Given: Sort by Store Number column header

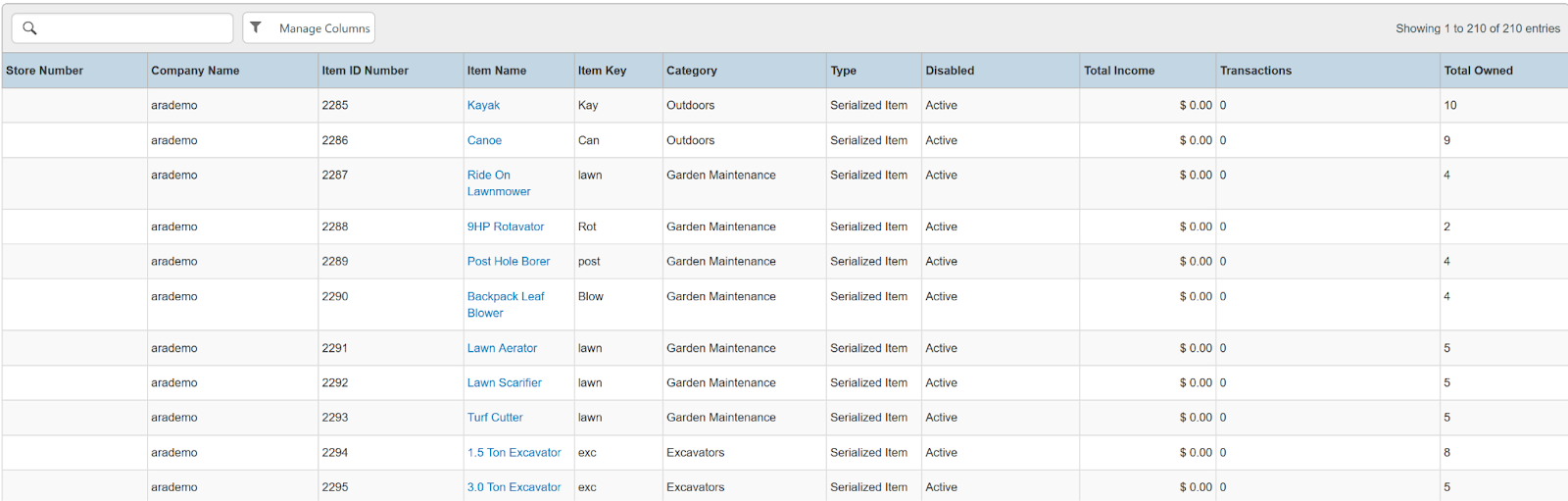Looking at the screenshot, I should tap(44, 71).
